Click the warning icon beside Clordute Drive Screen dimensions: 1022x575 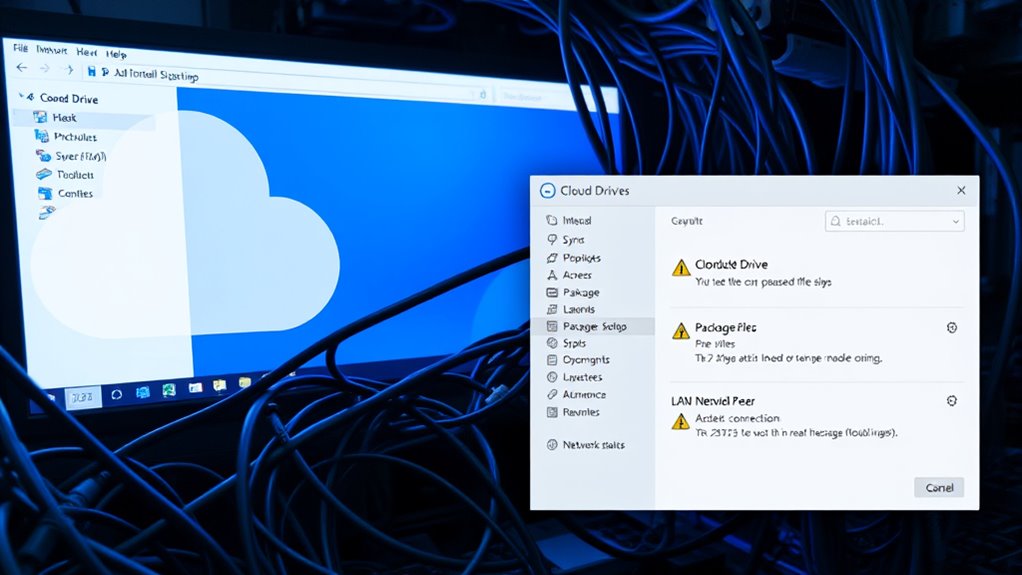pyautogui.click(x=681, y=268)
